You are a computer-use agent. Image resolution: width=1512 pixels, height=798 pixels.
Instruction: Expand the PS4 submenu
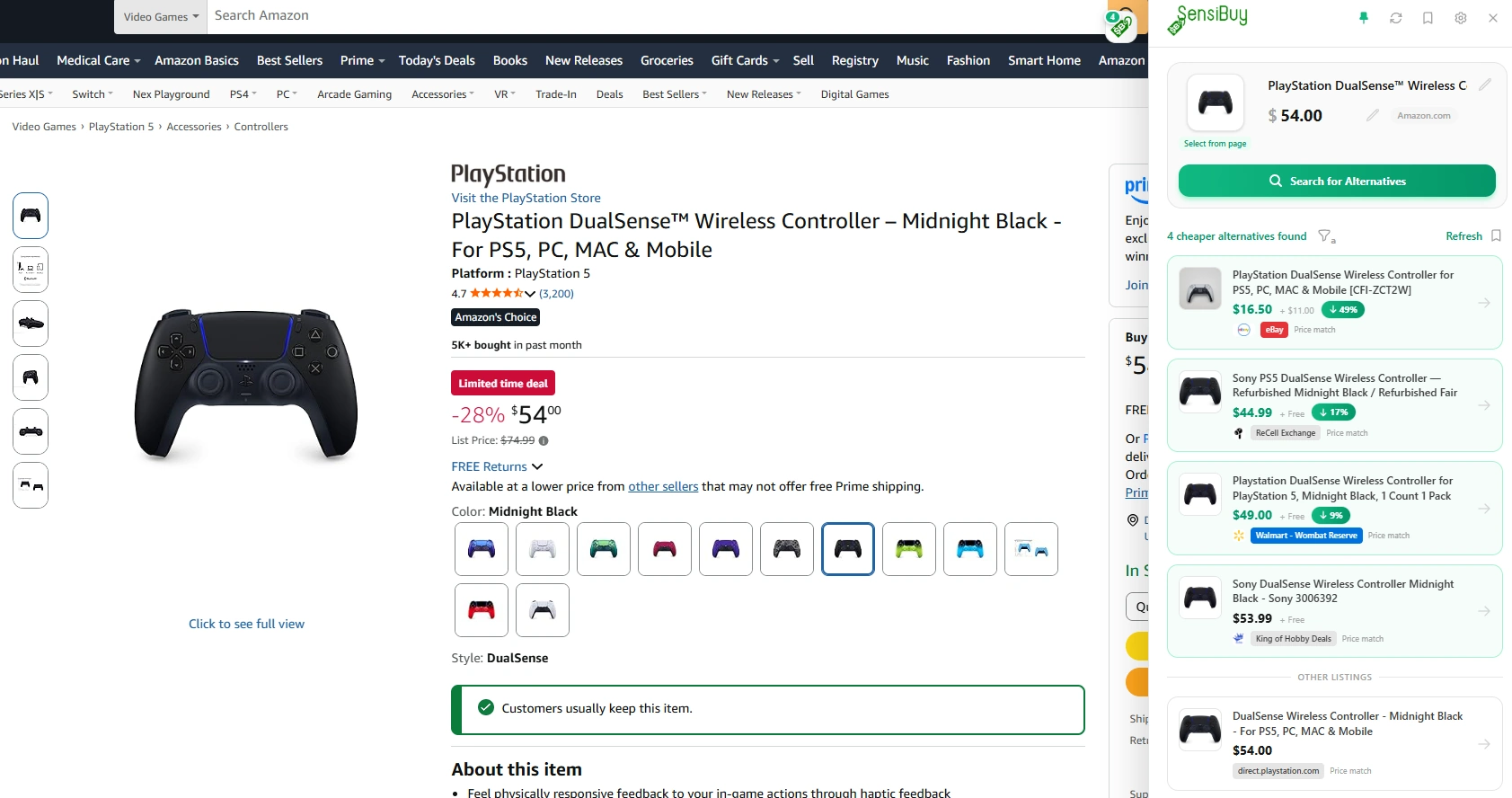coord(243,94)
